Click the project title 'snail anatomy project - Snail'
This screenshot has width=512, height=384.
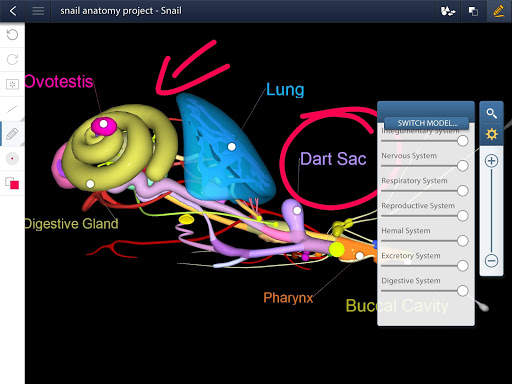click(x=121, y=11)
